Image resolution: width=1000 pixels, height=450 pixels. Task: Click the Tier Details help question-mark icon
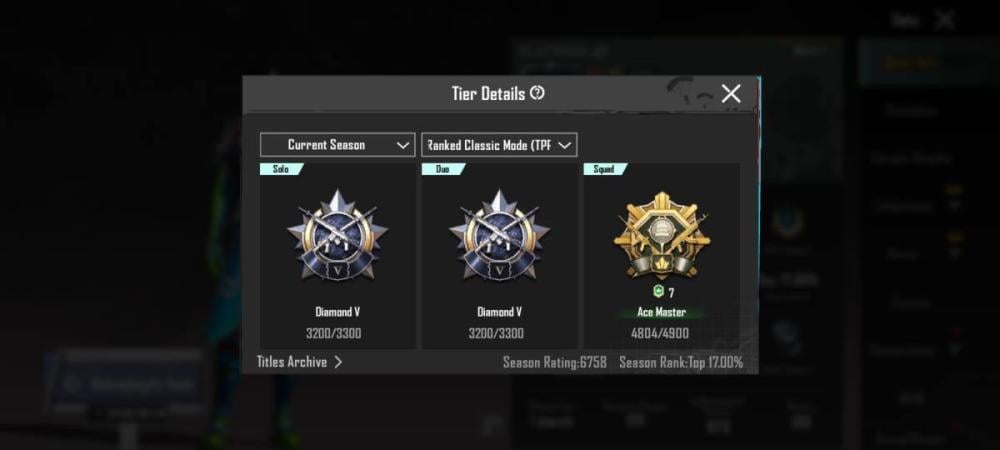pyautogui.click(x=537, y=93)
